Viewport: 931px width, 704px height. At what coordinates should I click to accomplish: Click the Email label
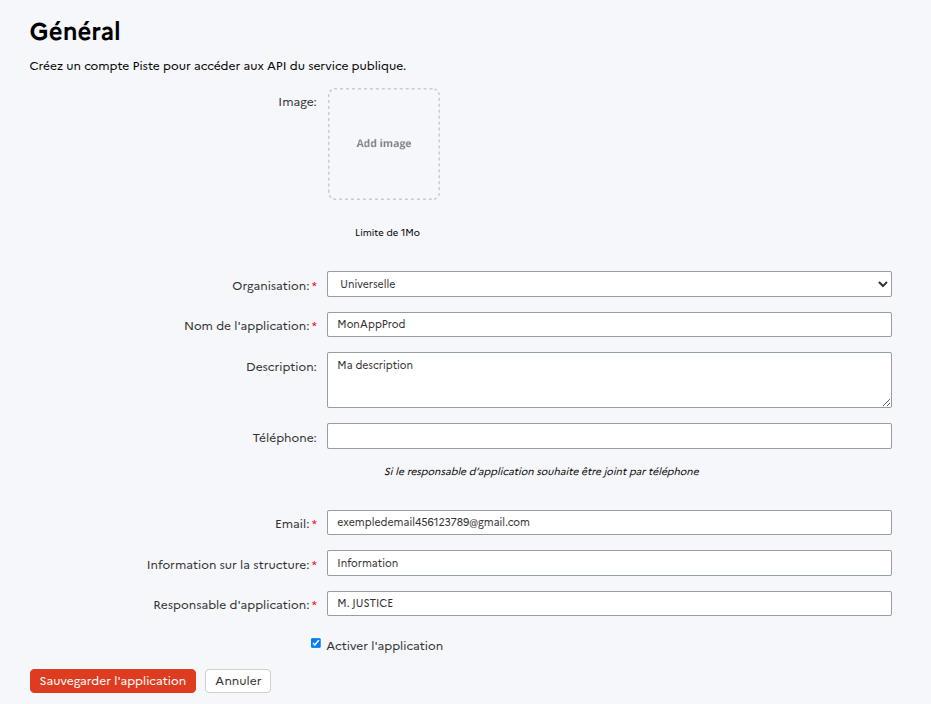tap(292, 524)
